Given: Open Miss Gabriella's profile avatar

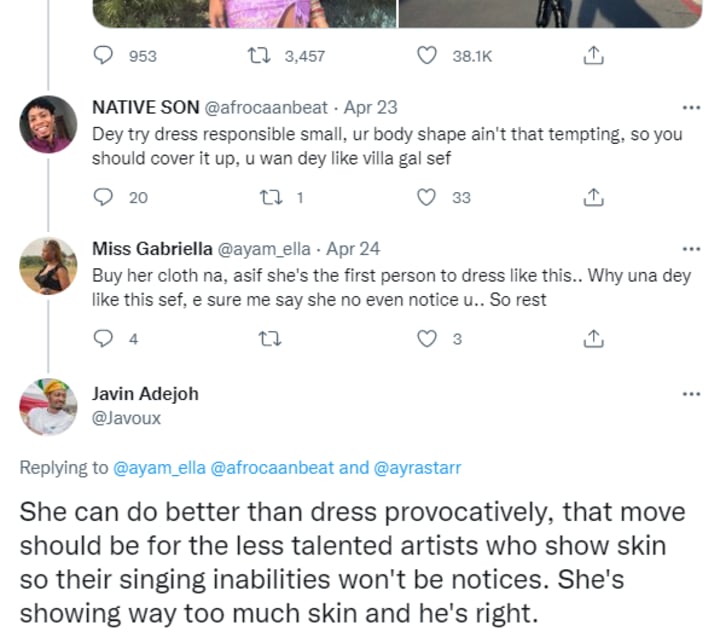Looking at the screenshot, I should coord(48,266).
